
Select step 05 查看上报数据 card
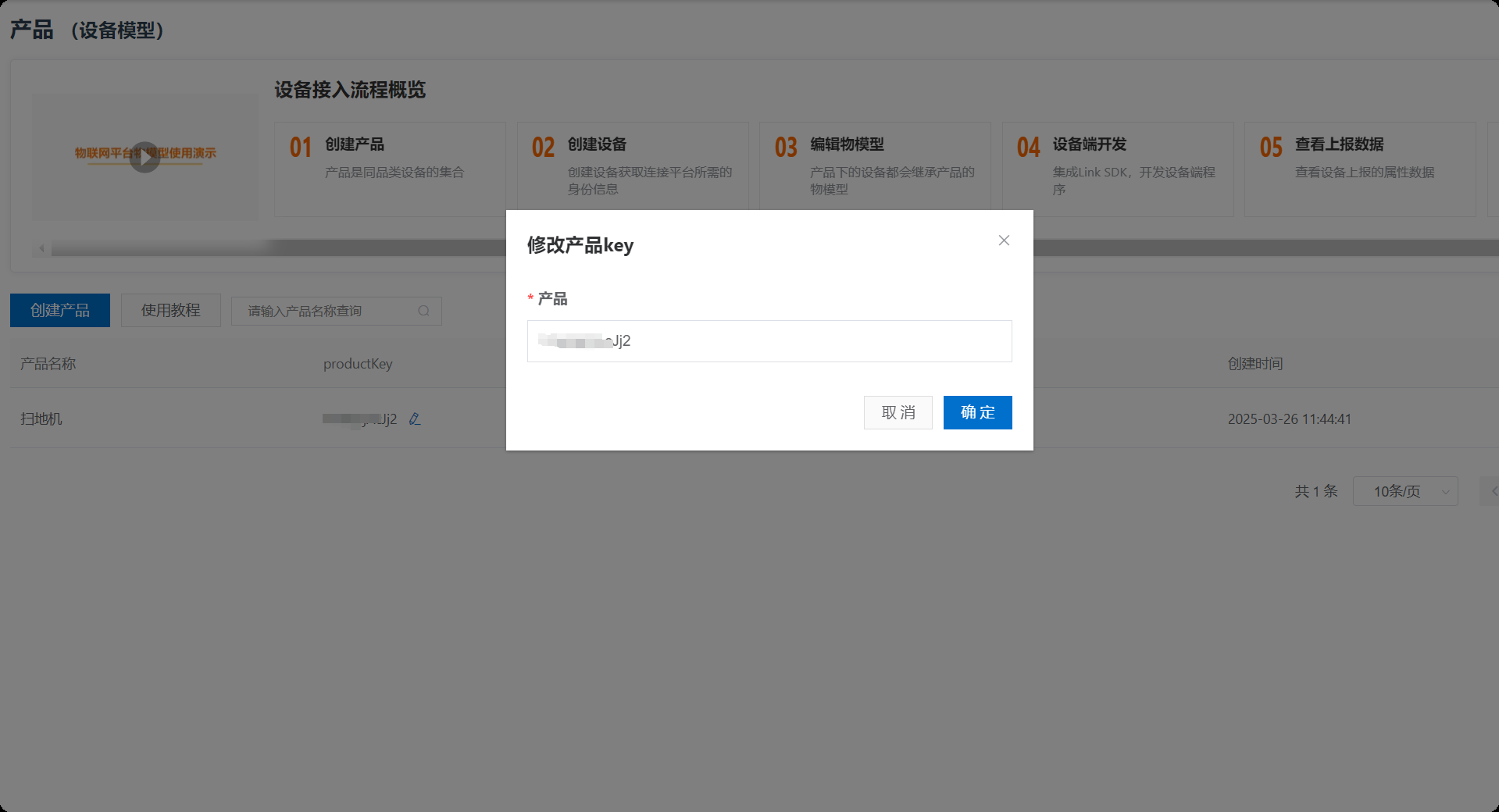[1360, 169]
